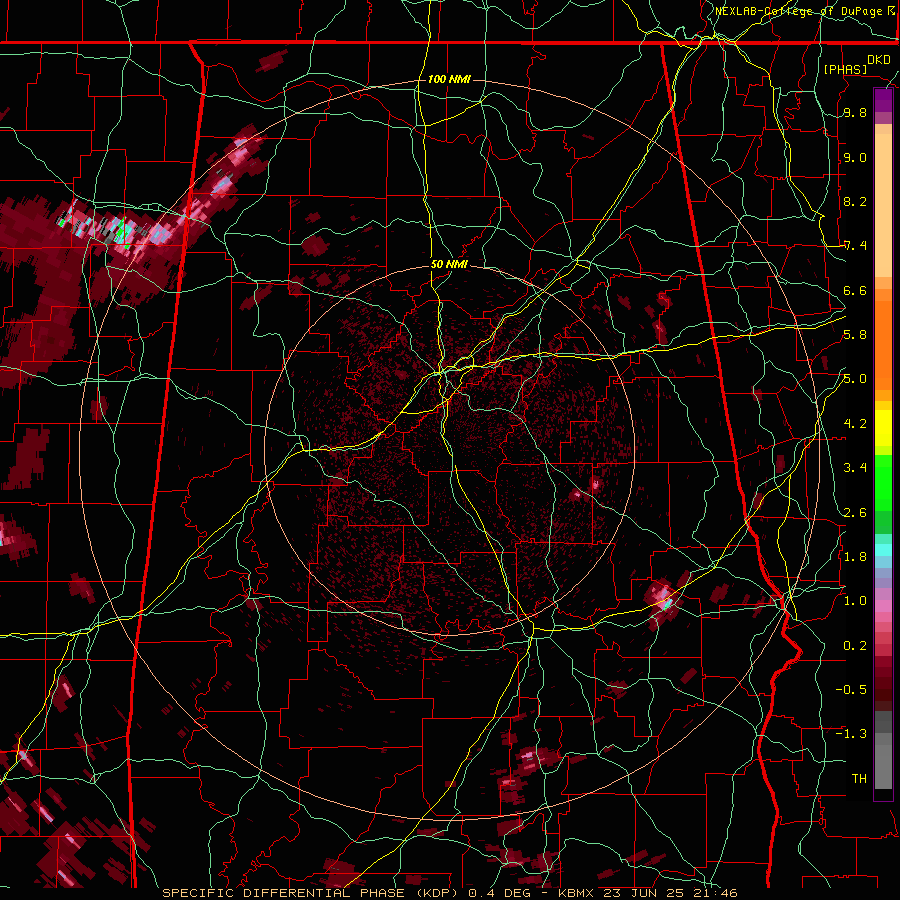Click the 5.8 scale value
This screenshot has width=900, height=900.
pos(855,335)
